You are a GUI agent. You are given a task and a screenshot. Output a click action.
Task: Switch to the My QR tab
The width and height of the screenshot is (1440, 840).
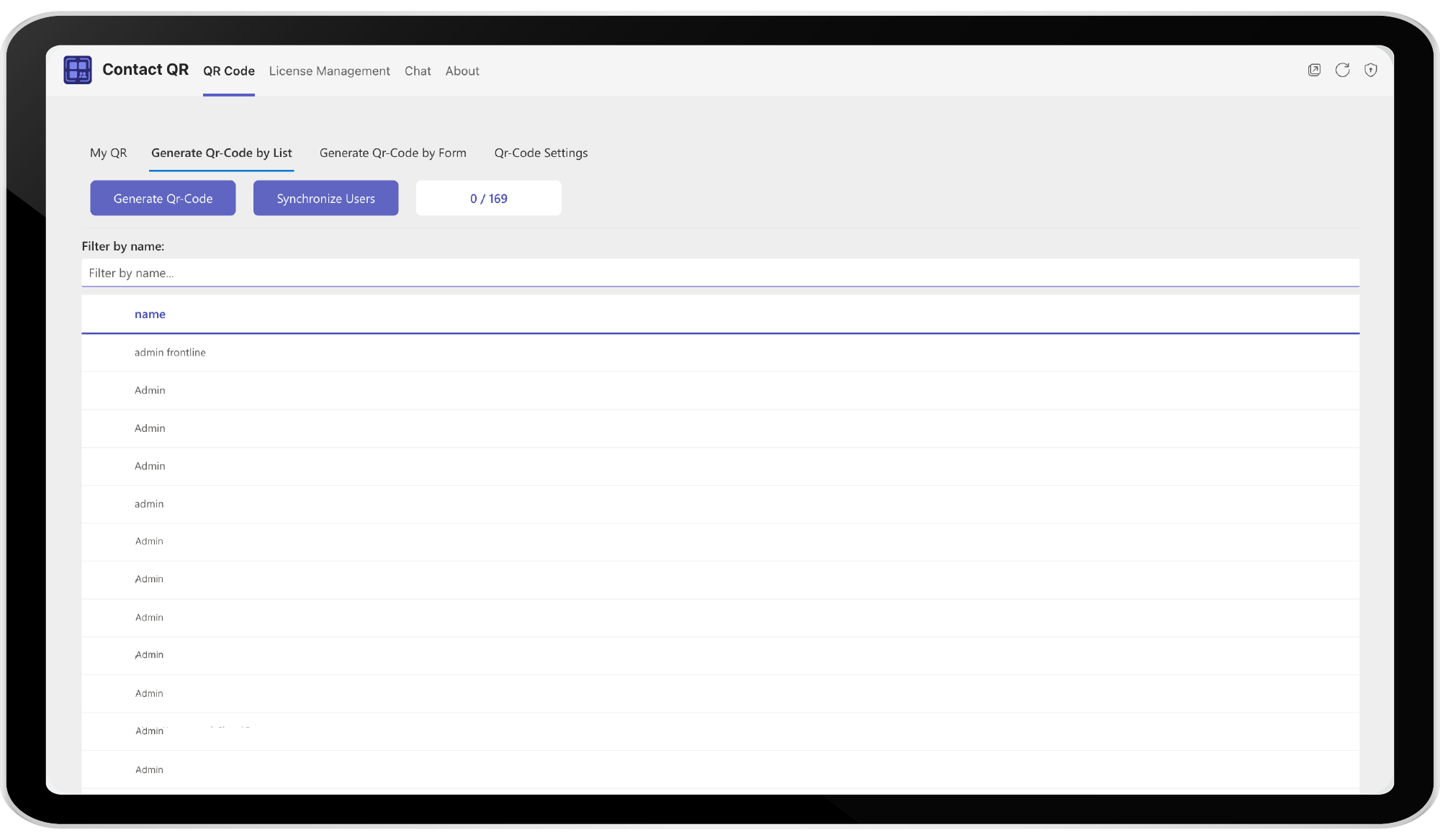click(x=108, y=153)
